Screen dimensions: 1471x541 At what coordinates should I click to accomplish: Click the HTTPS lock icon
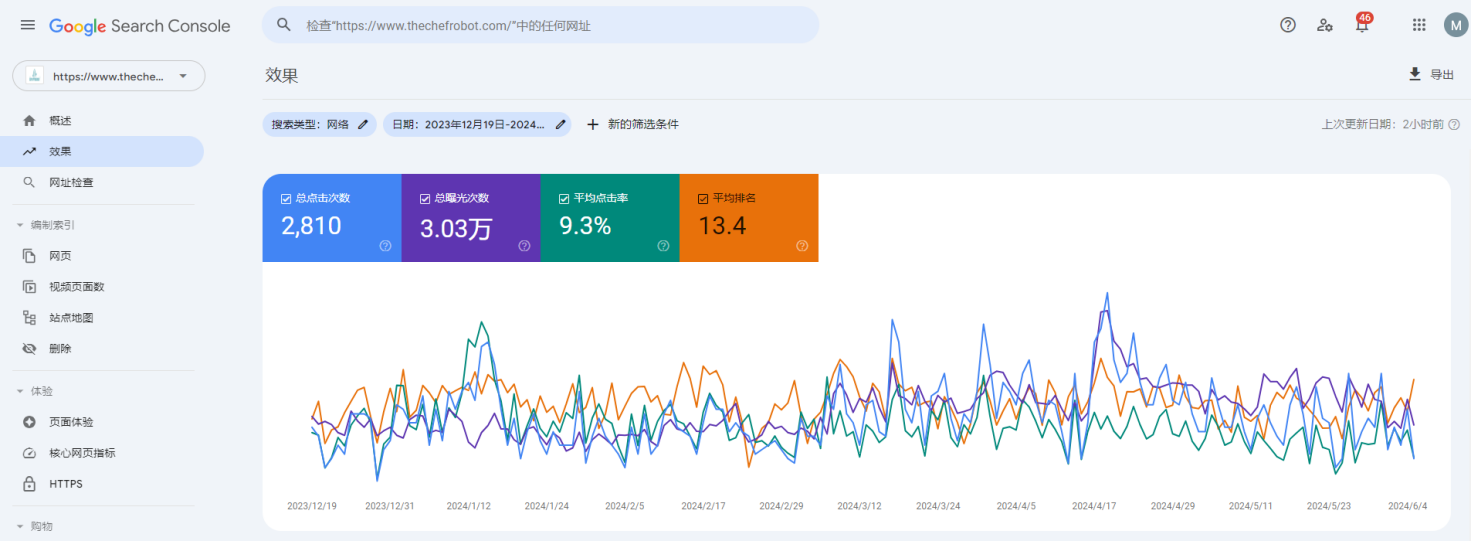coord(29,484)
